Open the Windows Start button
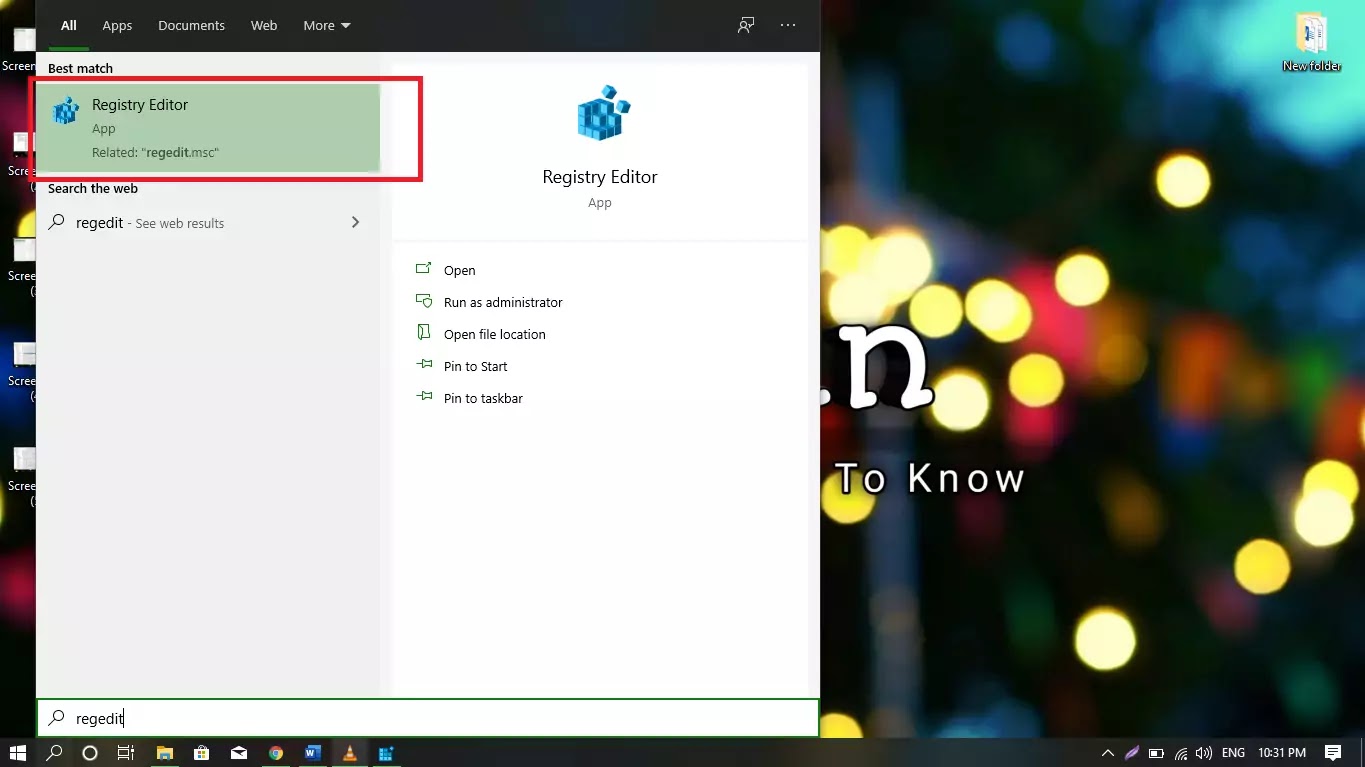1365x767 pixels. point(17,753)
